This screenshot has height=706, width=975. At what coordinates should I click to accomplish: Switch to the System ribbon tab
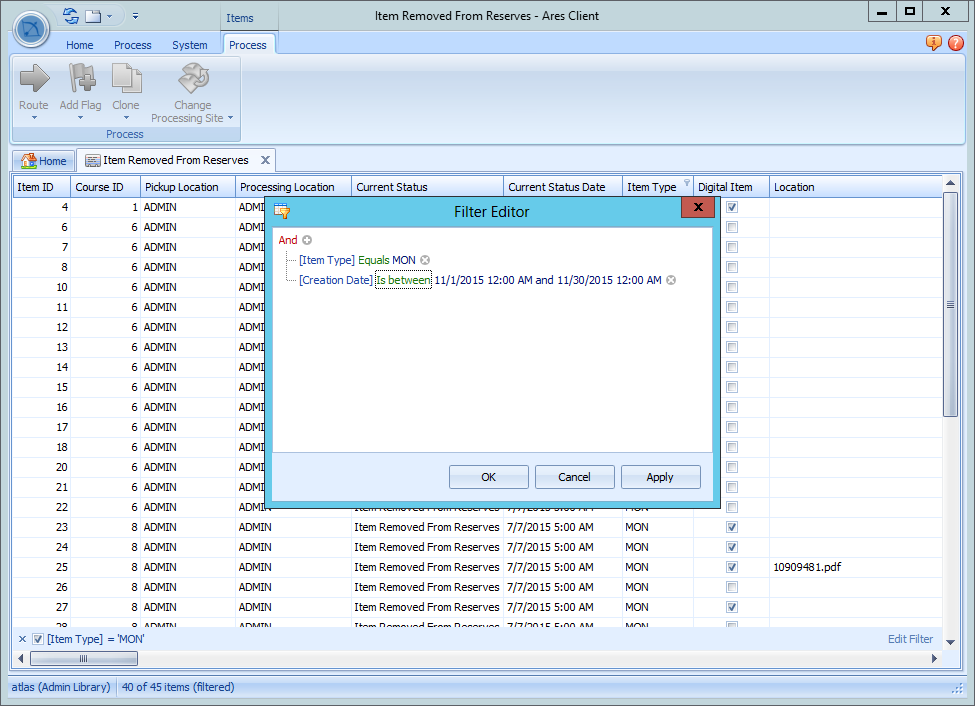pos(190,44)
